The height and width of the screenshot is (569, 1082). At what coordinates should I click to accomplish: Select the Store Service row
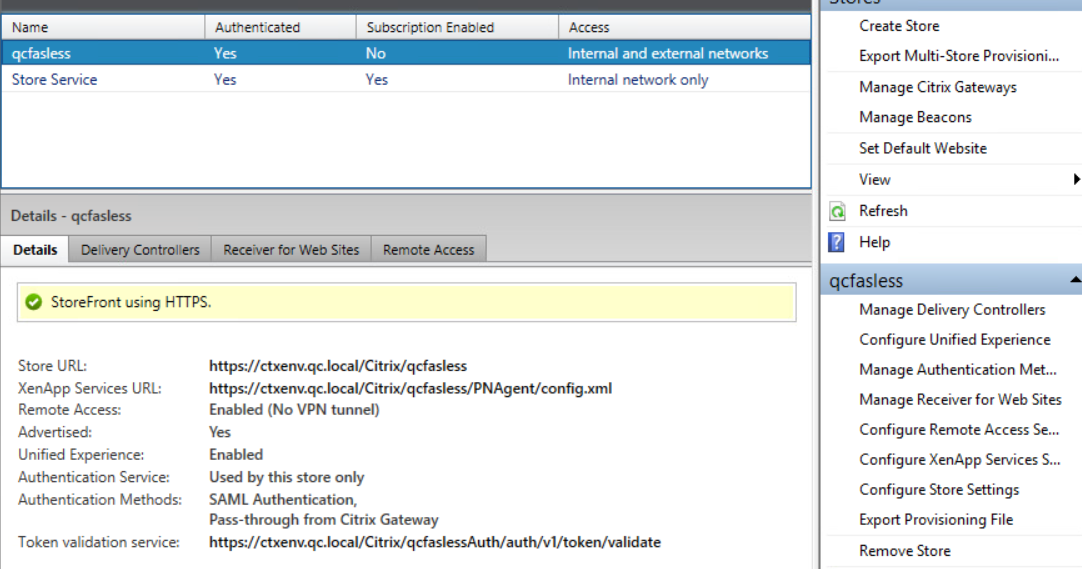click(55, 79)
